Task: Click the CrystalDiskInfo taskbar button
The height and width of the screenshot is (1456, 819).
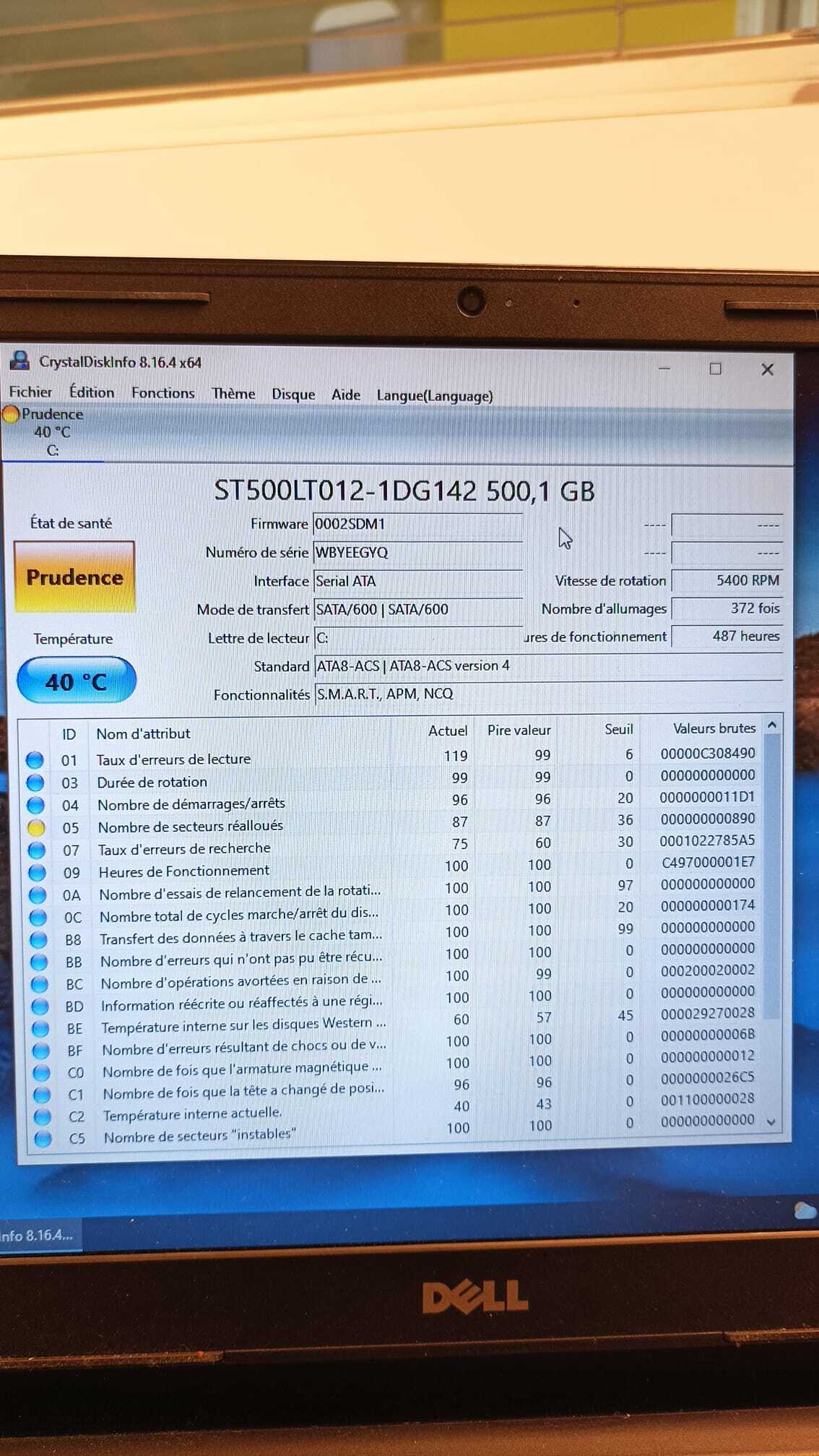Action: (40, 1236)
